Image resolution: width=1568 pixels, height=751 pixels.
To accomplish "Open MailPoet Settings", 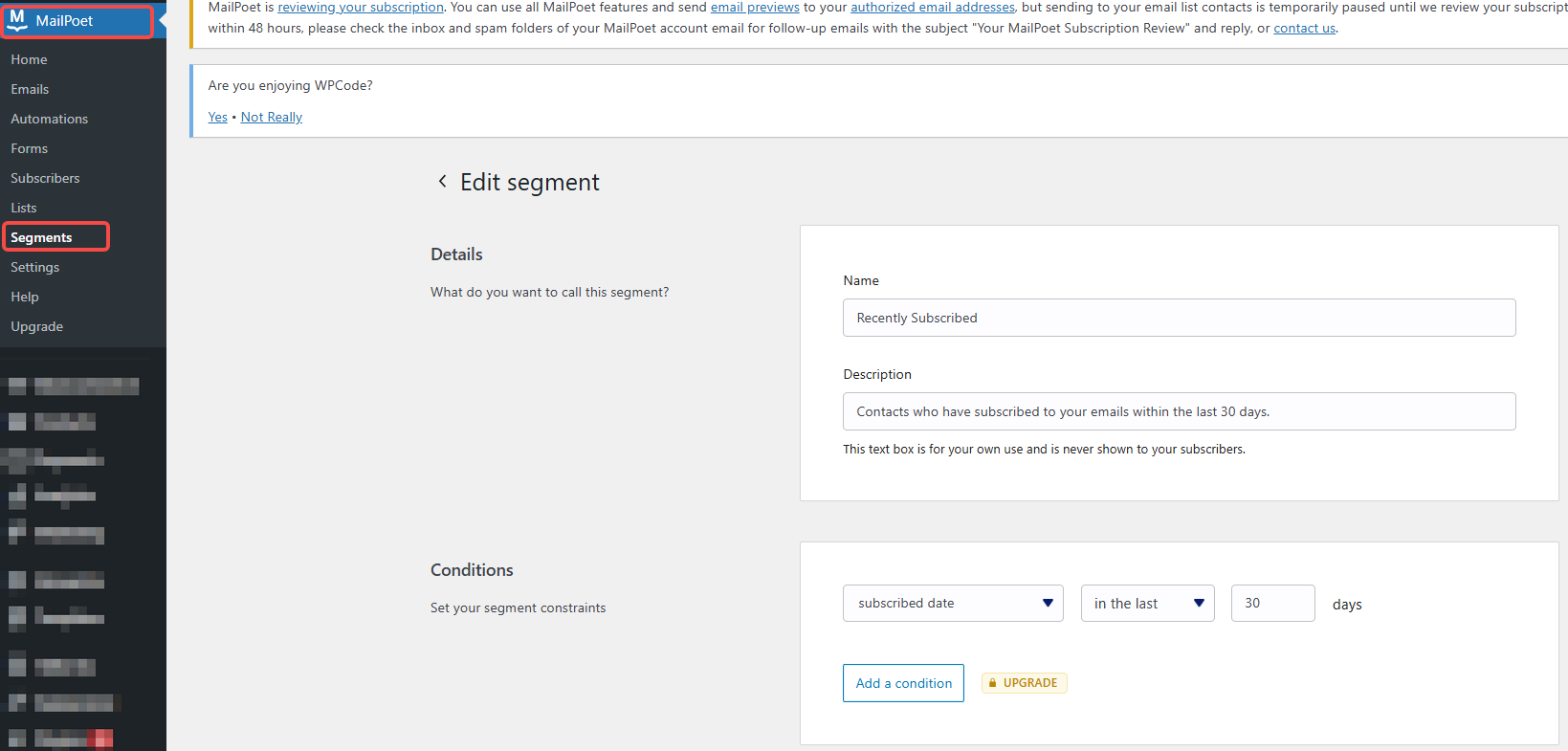I will [x=35, y=267].
